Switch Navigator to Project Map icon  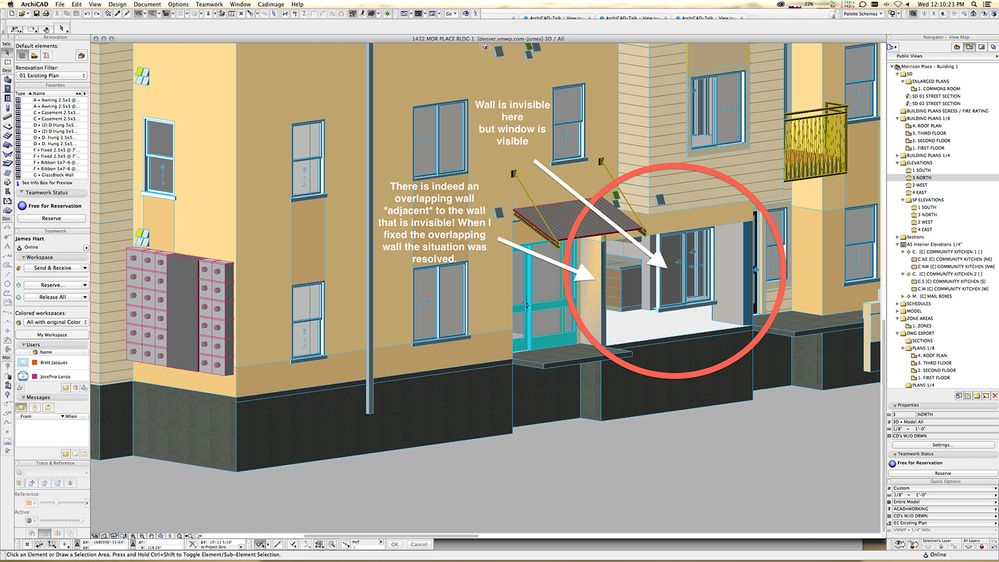pyautogui.click(x=957, y=47)
